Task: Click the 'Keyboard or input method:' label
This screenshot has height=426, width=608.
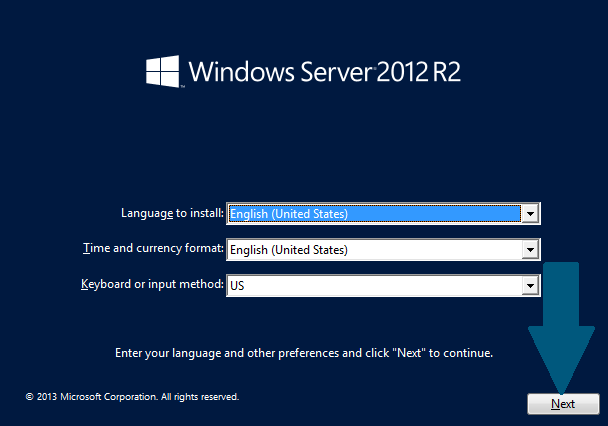Action: pyautogui.click(x=152, y=284)
